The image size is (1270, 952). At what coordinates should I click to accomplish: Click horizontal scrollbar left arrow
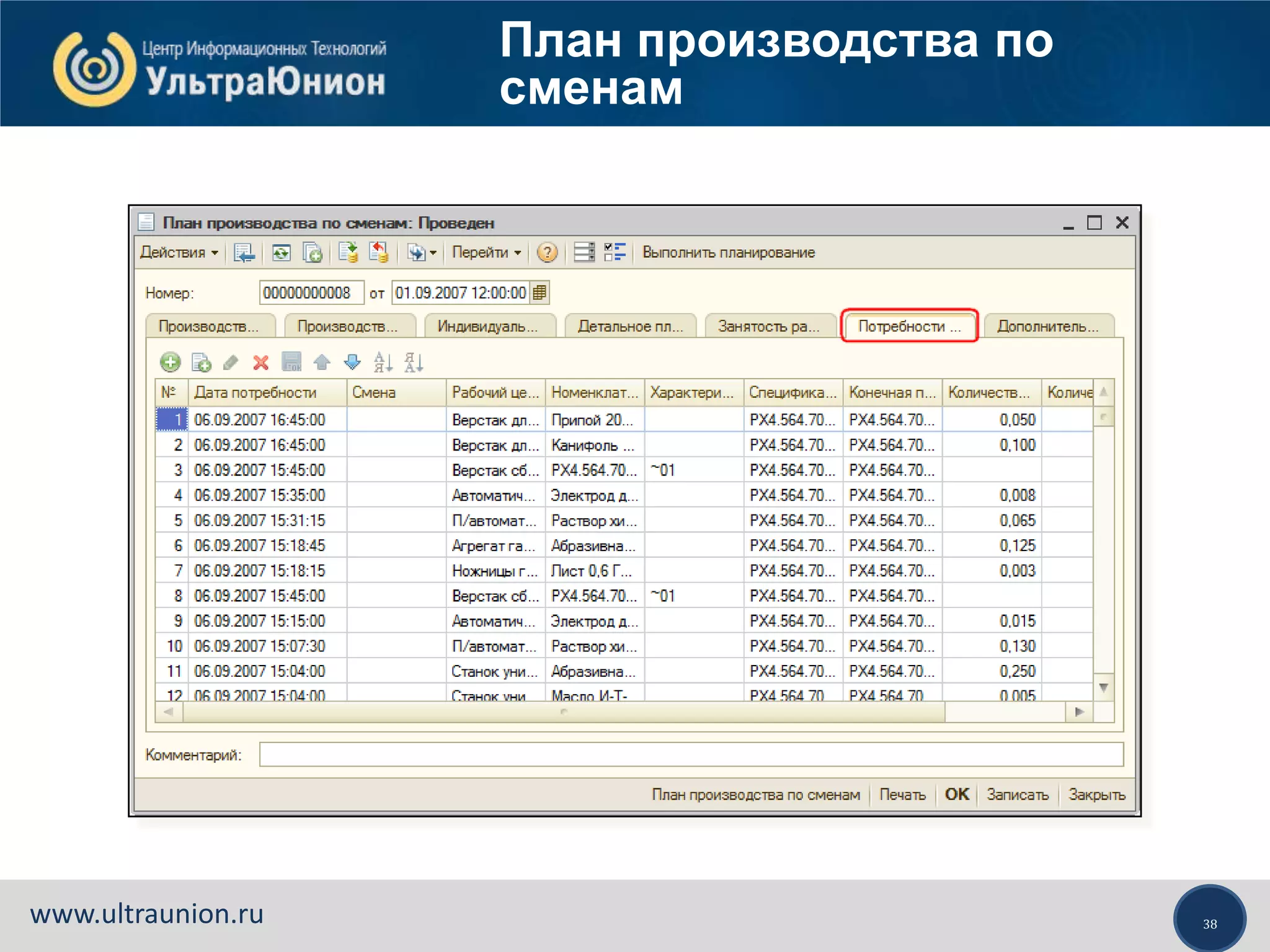click(x=169, y=712)
